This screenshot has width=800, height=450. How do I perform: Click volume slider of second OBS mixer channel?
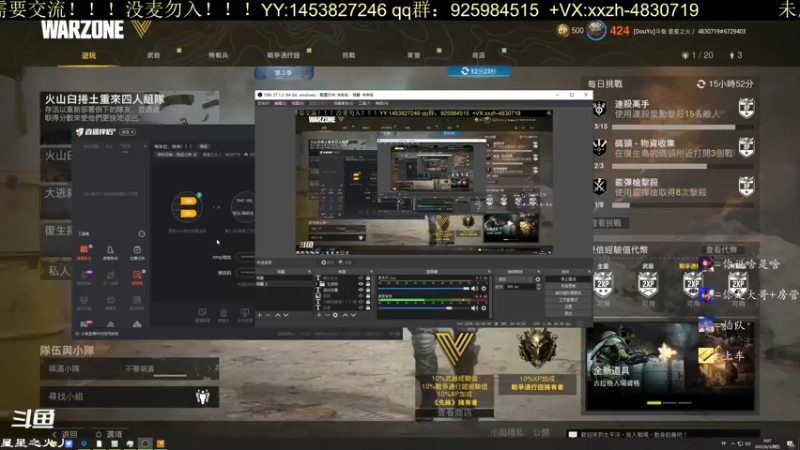(x=424, y=308)
